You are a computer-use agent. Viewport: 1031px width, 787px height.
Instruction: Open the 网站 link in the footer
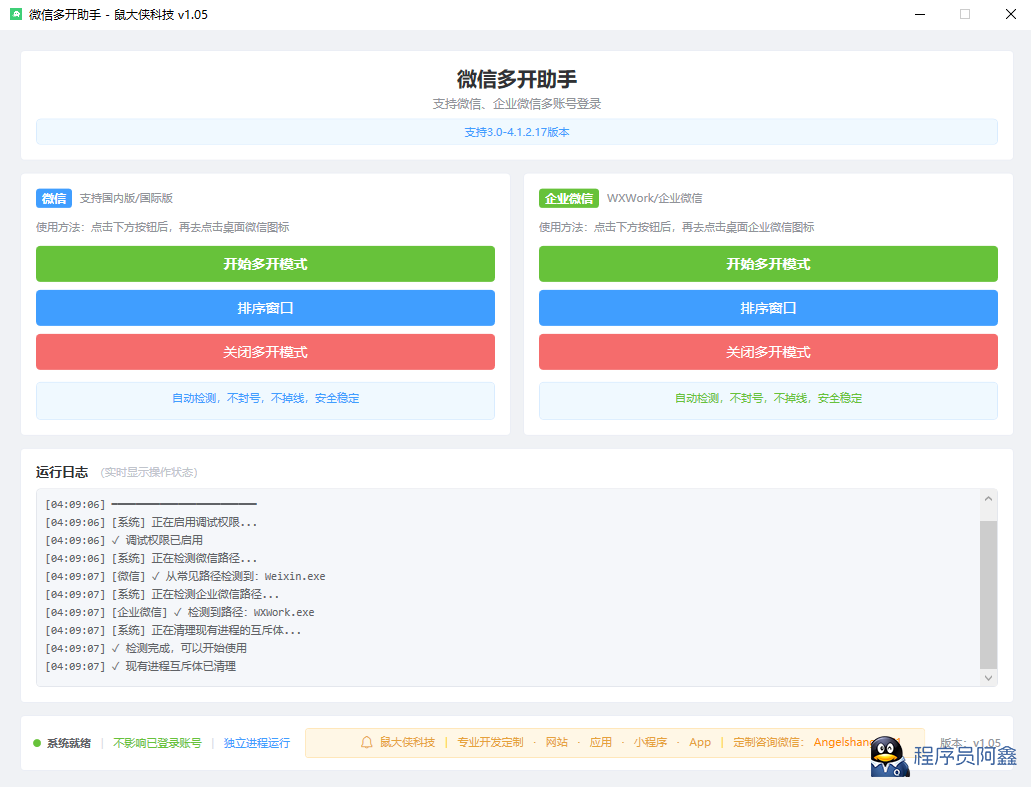pyautogui.click(x=556, y=742)
